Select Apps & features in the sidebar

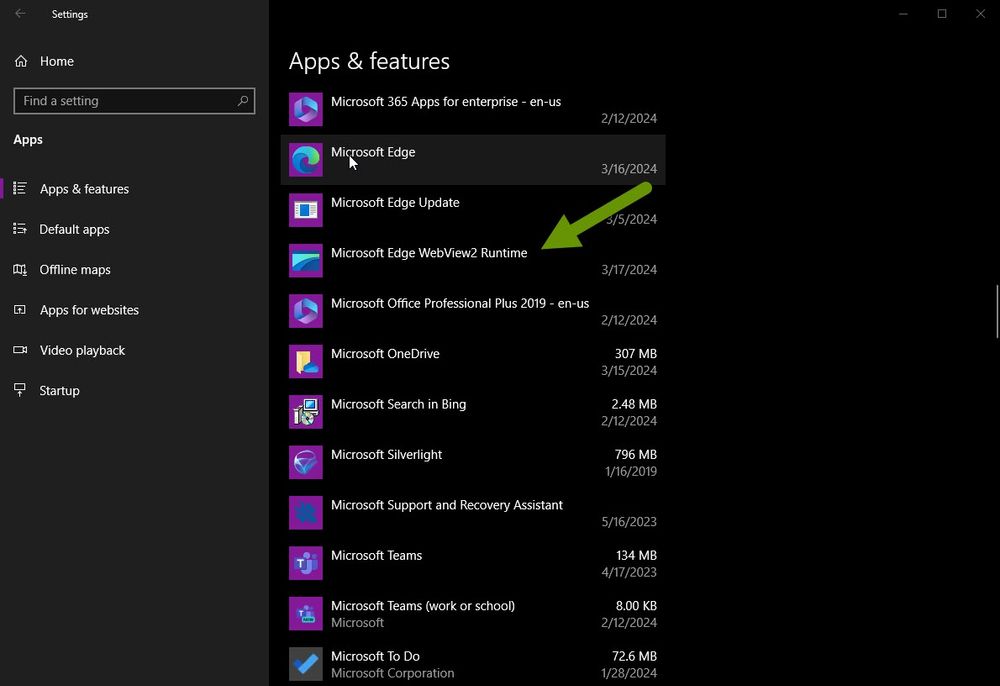click(84, 189)
